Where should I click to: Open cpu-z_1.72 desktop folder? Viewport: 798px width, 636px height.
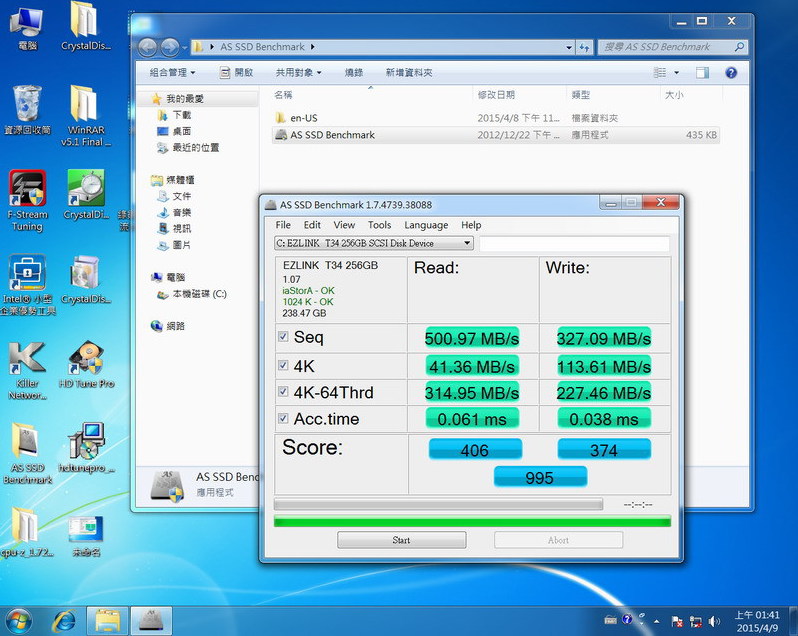26,532
